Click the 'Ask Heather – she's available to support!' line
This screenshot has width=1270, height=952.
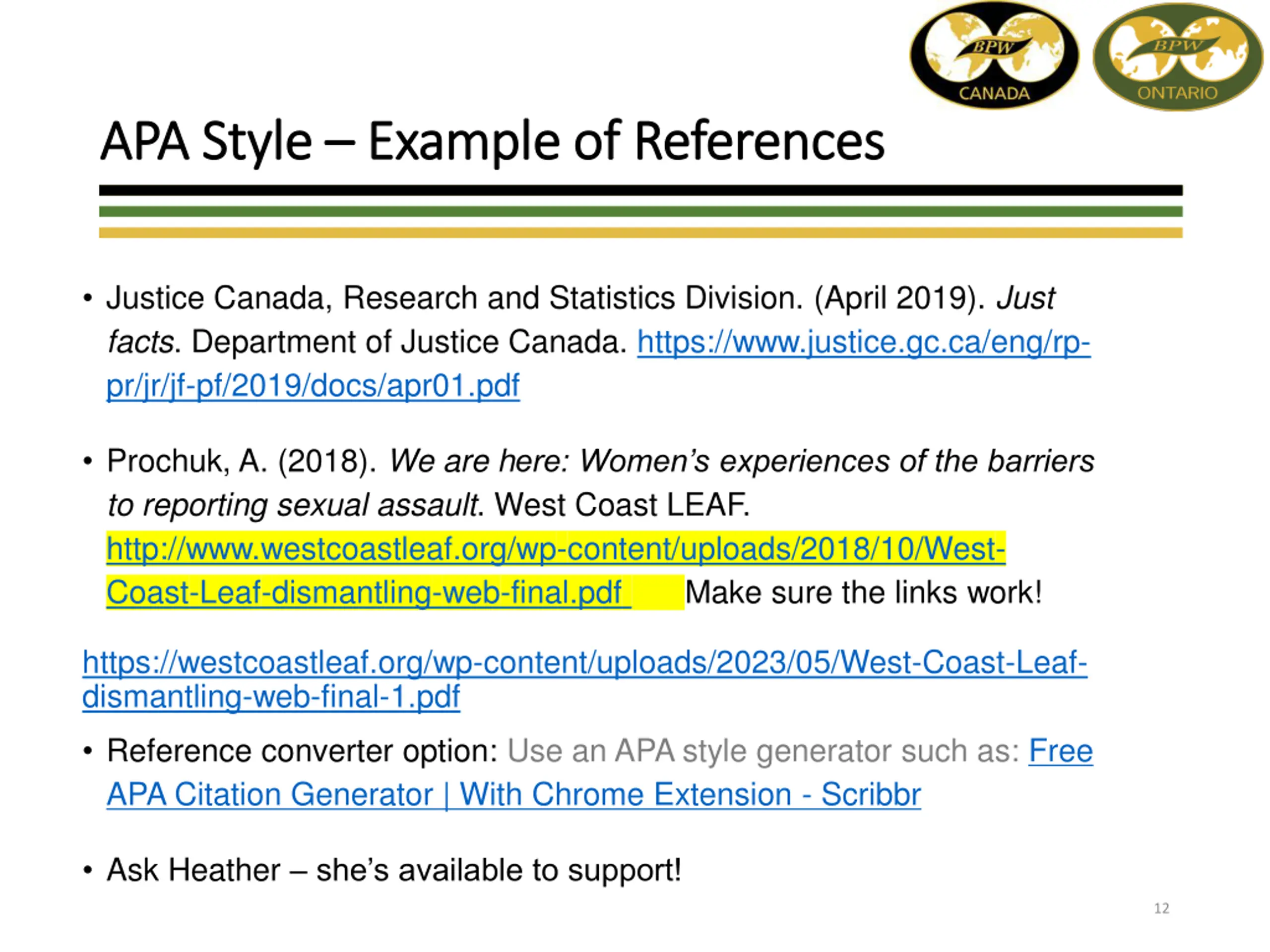(x=394, y=870)
